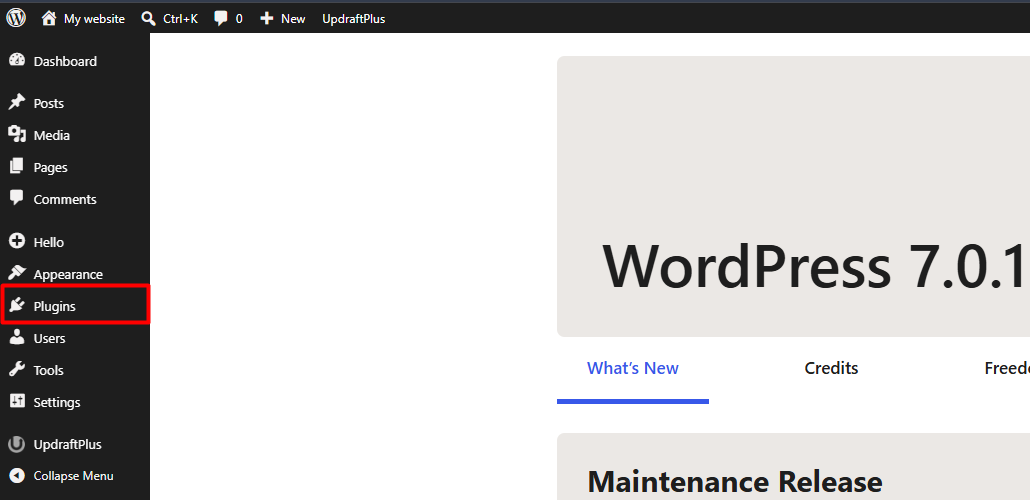Click the WordPress logo icon
The height and width of the screenshot is (500, 1030).
[x=16, y=18]
